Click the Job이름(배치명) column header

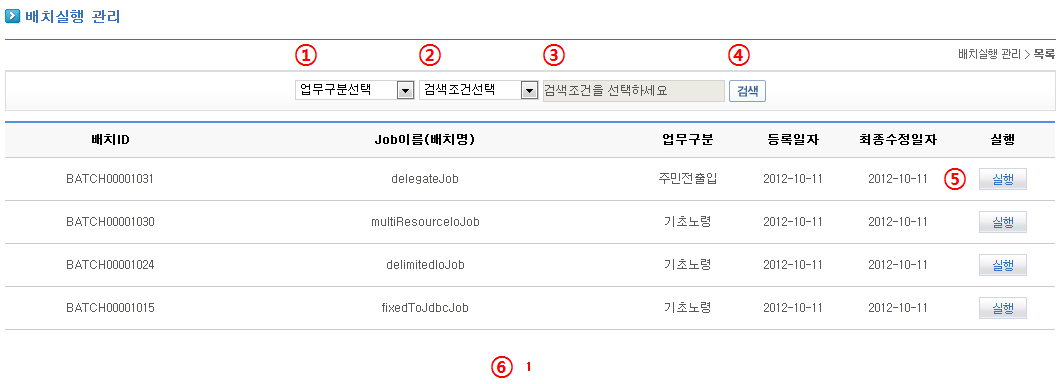click(x=425, y=140)
